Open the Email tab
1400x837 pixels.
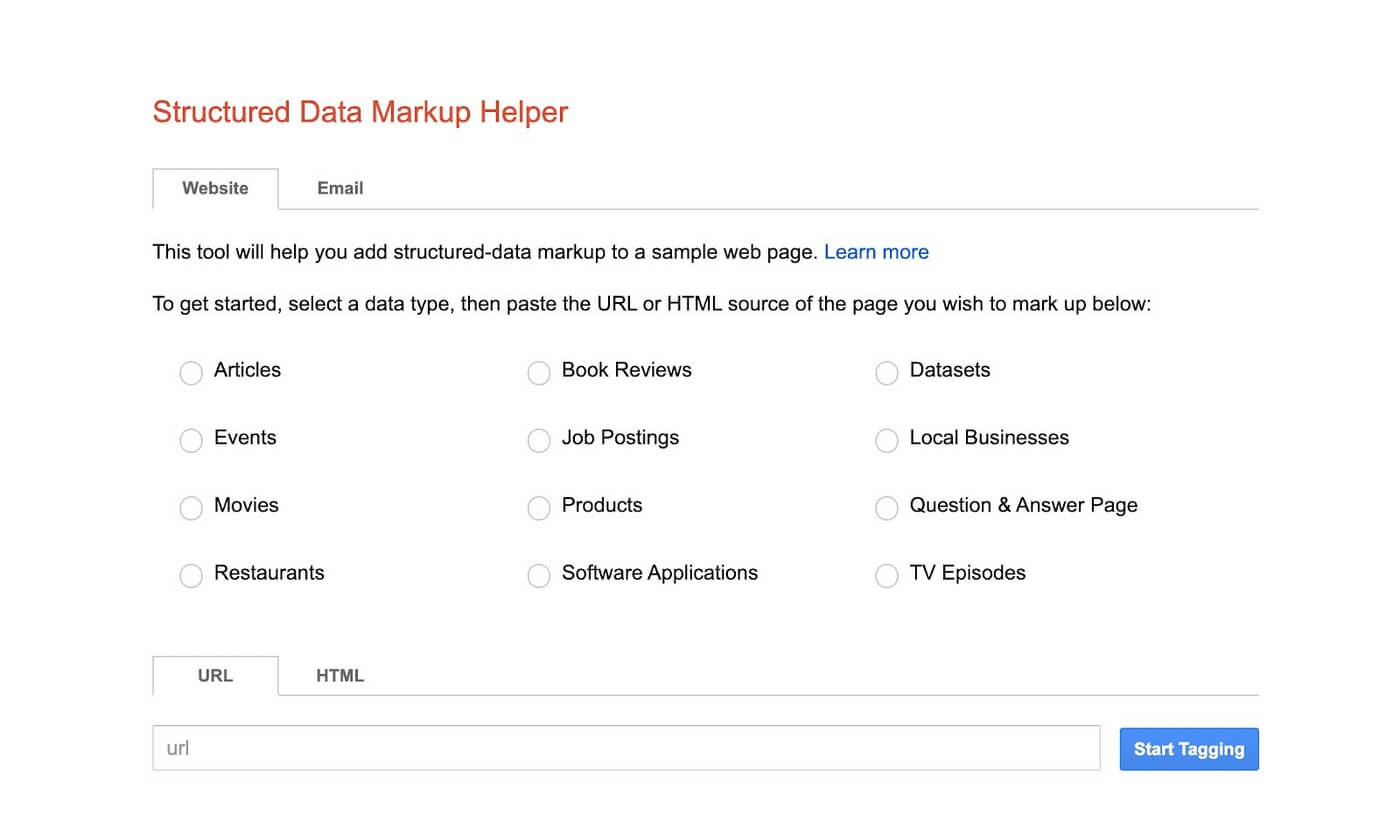pyautogui.click(x=340, y=188)
